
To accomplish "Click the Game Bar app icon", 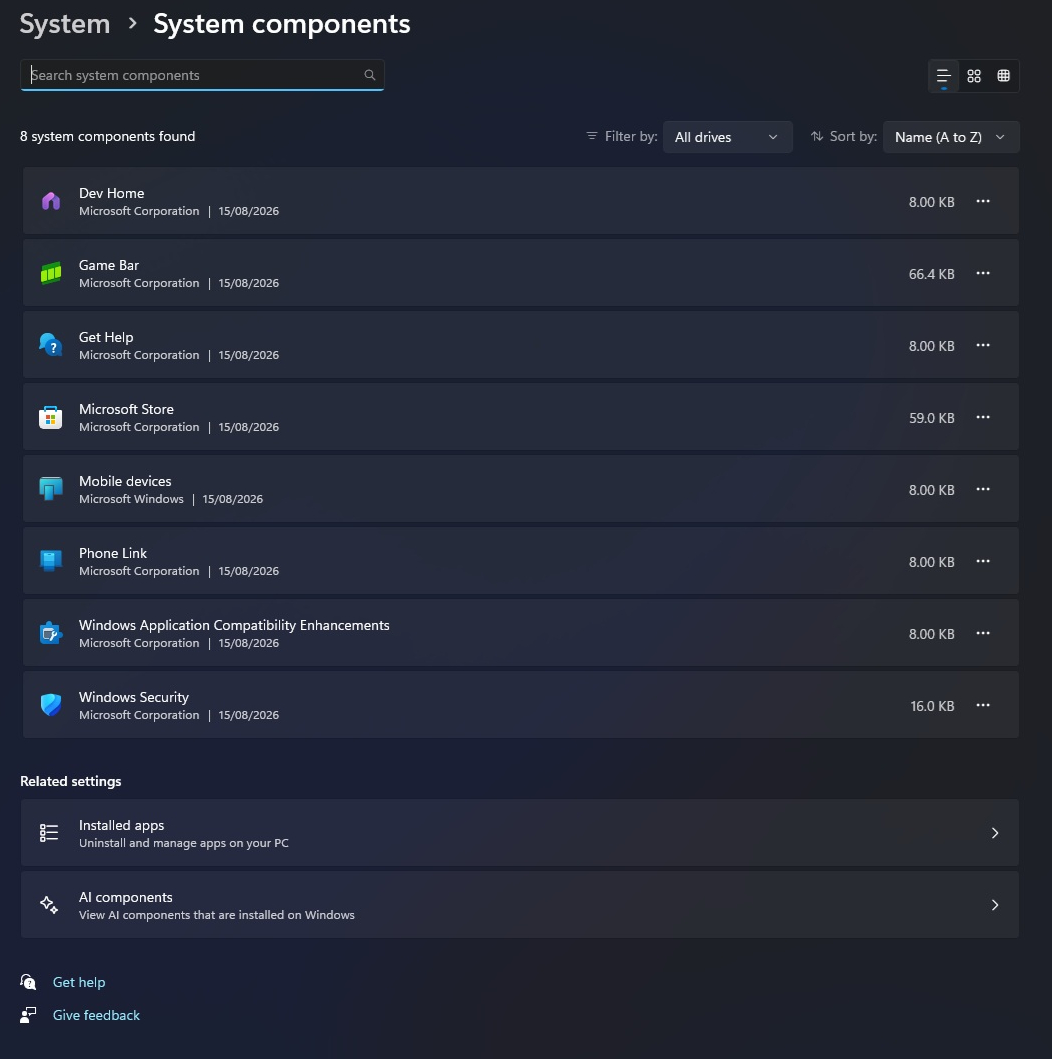I will (x=51, y=274).
